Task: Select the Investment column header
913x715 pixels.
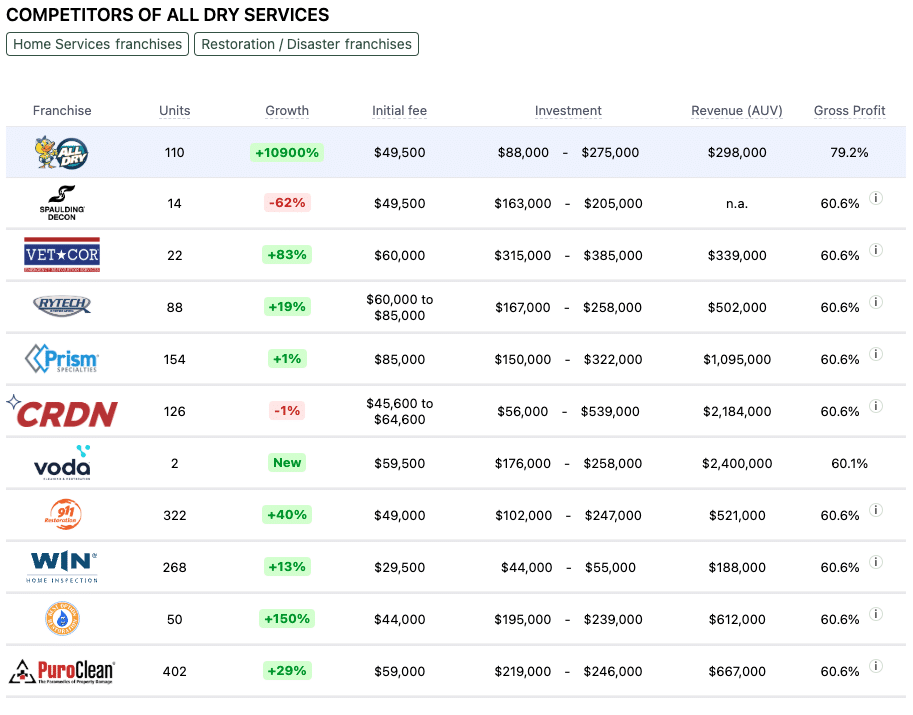Action: tap(568, 111)
